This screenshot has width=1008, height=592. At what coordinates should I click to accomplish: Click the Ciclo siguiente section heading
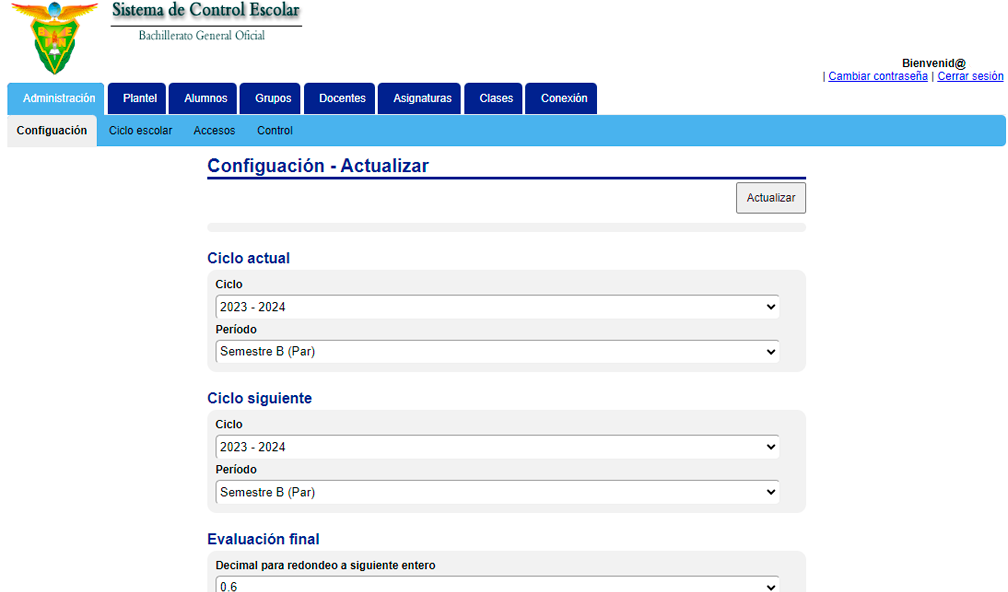[x=259, y=398]
